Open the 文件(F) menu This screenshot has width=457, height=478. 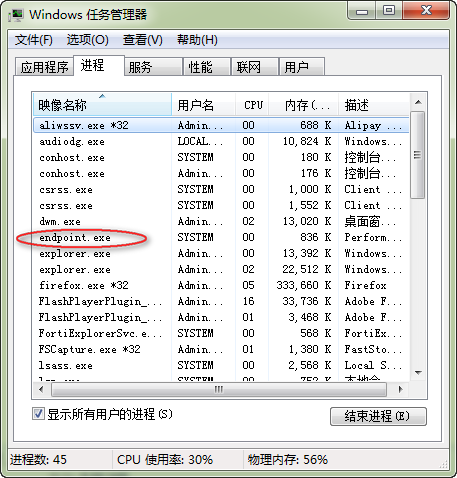click(x=34, y=40)
